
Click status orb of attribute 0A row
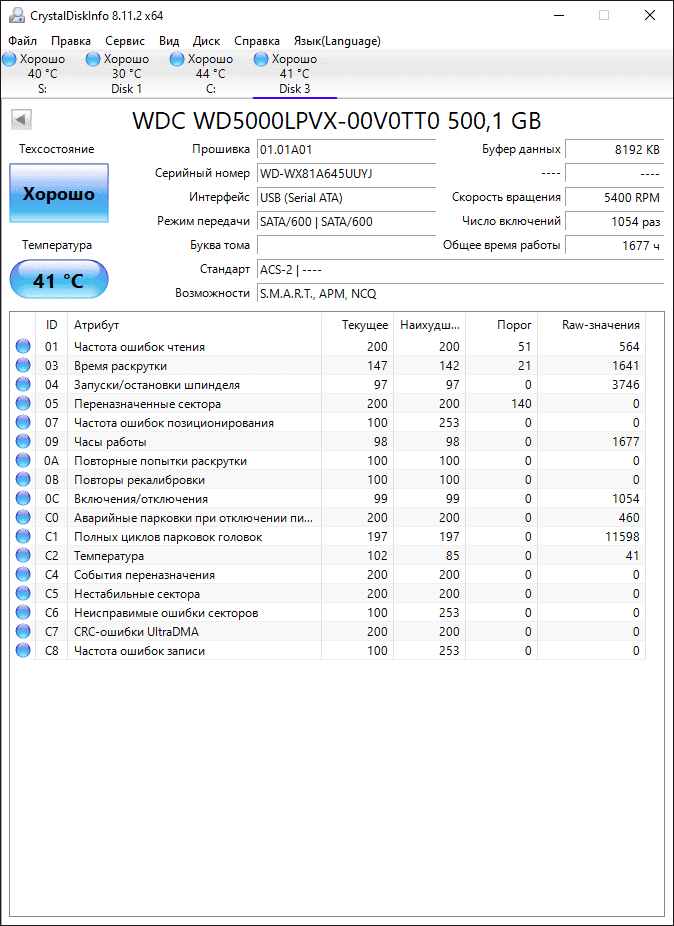pos(22,461)
